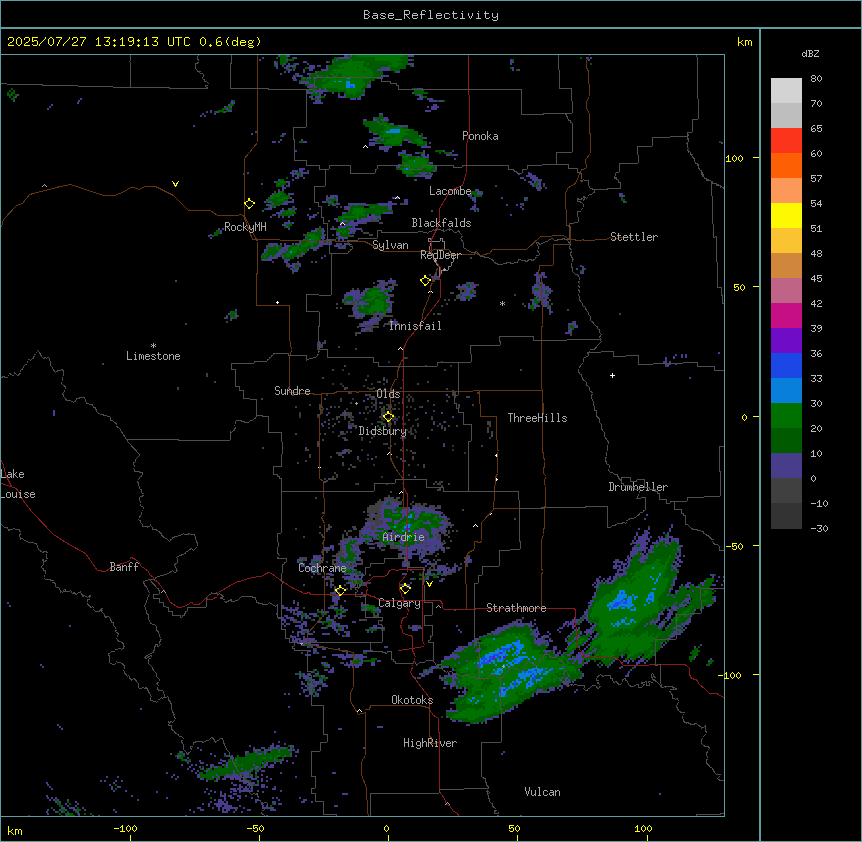The image size is (862, 842).
Task: Click the white plus marker north of Drumheller
Action: tap(612, 375)
